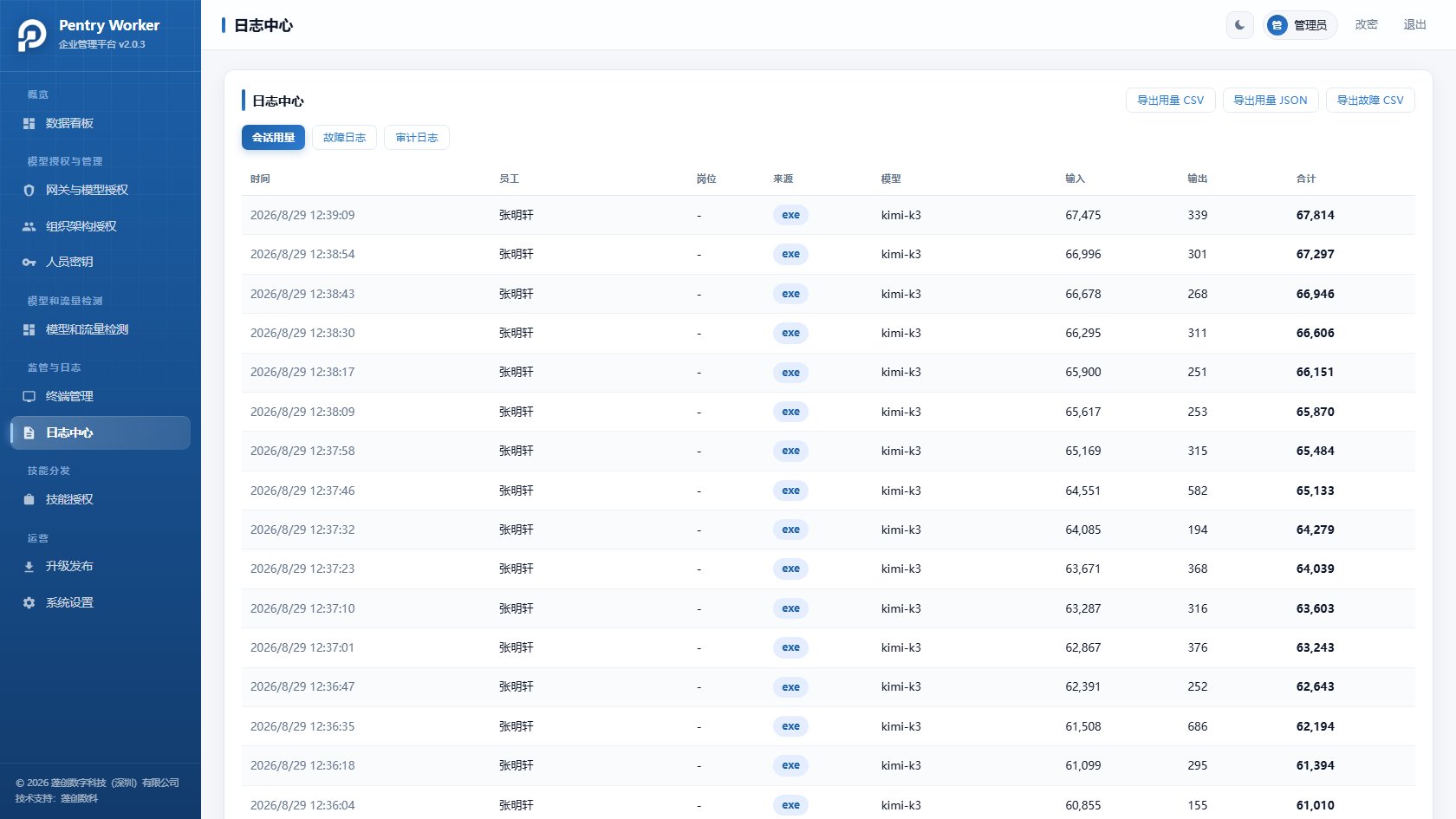Click kimi-k3 in the 12:36:35 row
The height and width of the screenshot is (819, 1456).
pos(901,726)
